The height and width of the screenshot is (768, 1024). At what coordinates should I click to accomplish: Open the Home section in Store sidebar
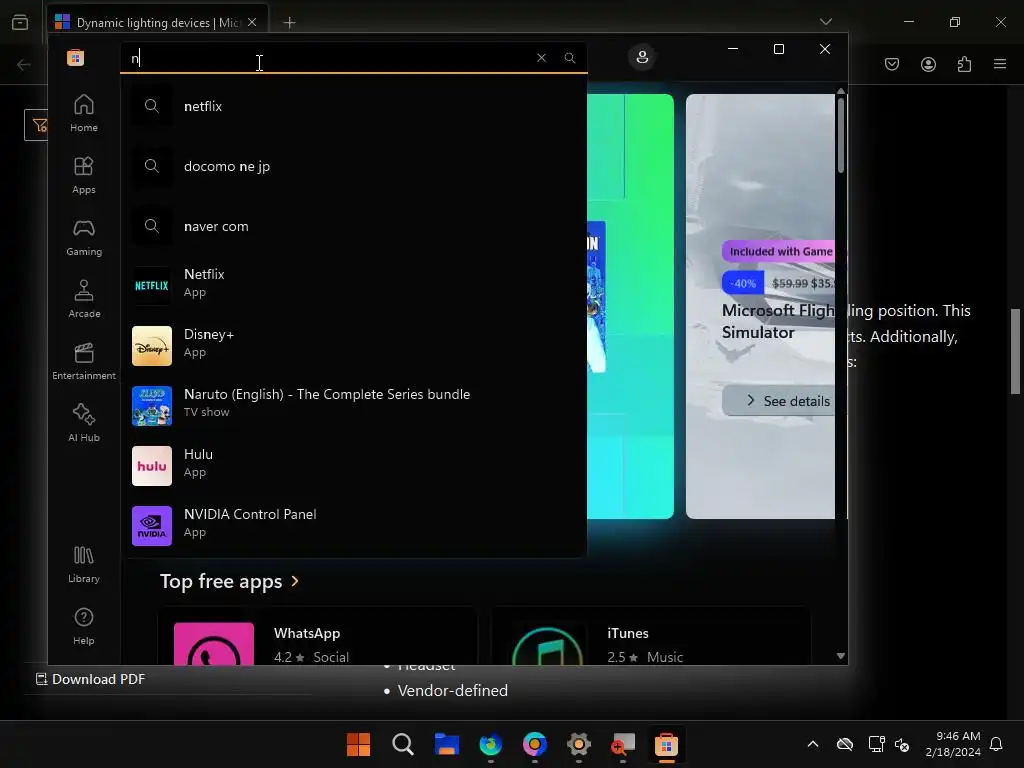point(84,113)
